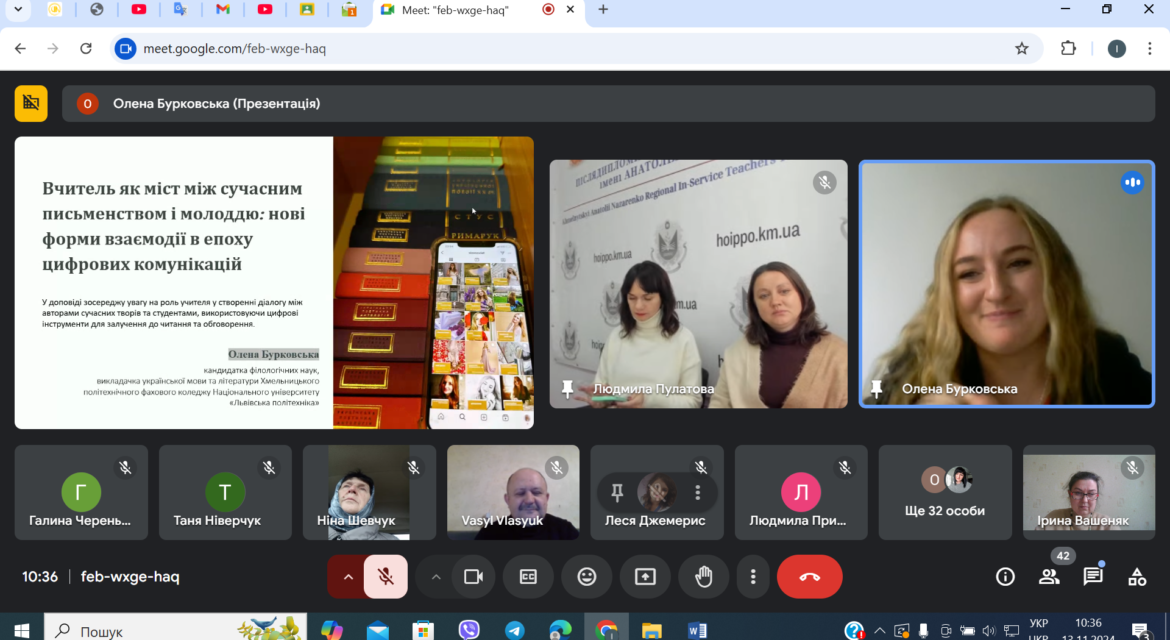The image size is (1170, 640).
Task: Open the activities shapes icon
Action: 1137,577
